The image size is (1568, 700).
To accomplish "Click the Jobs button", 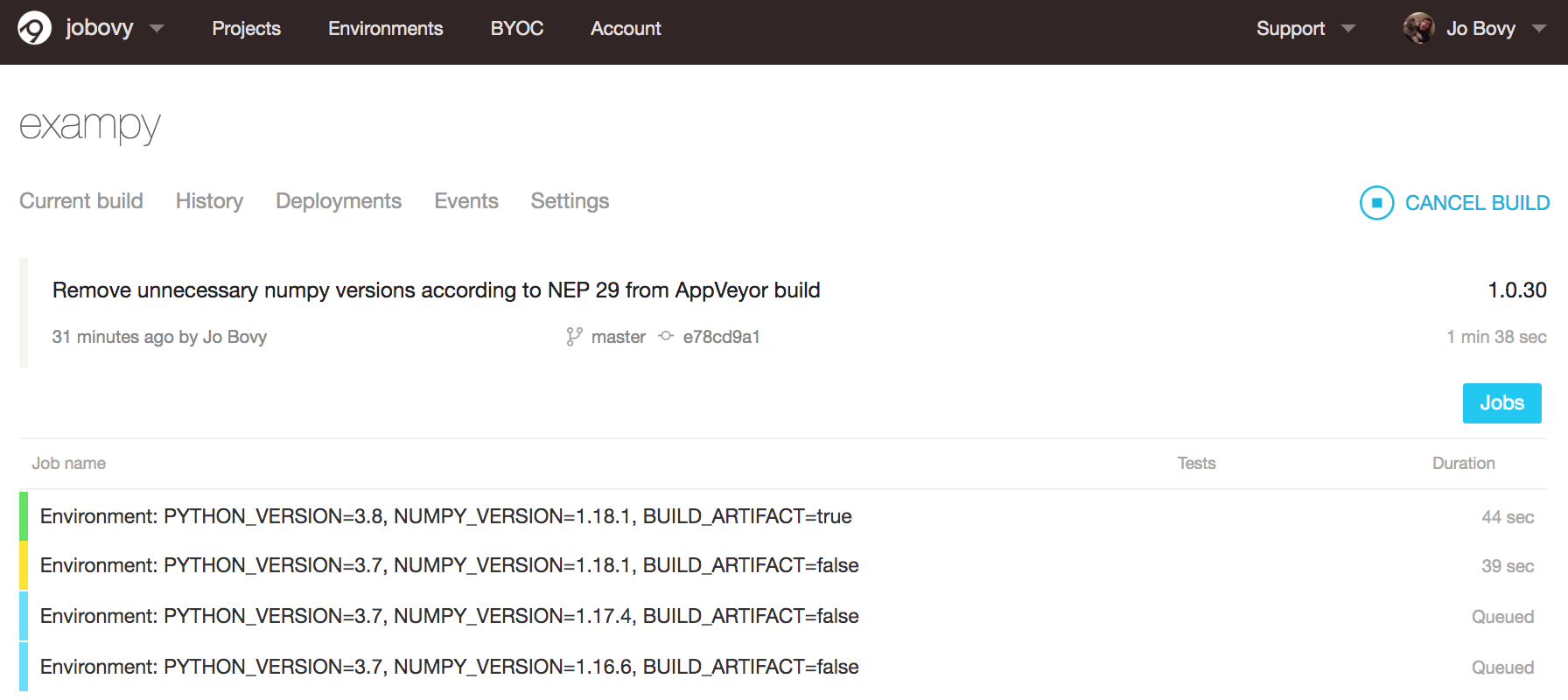I will pos(1501,403).
